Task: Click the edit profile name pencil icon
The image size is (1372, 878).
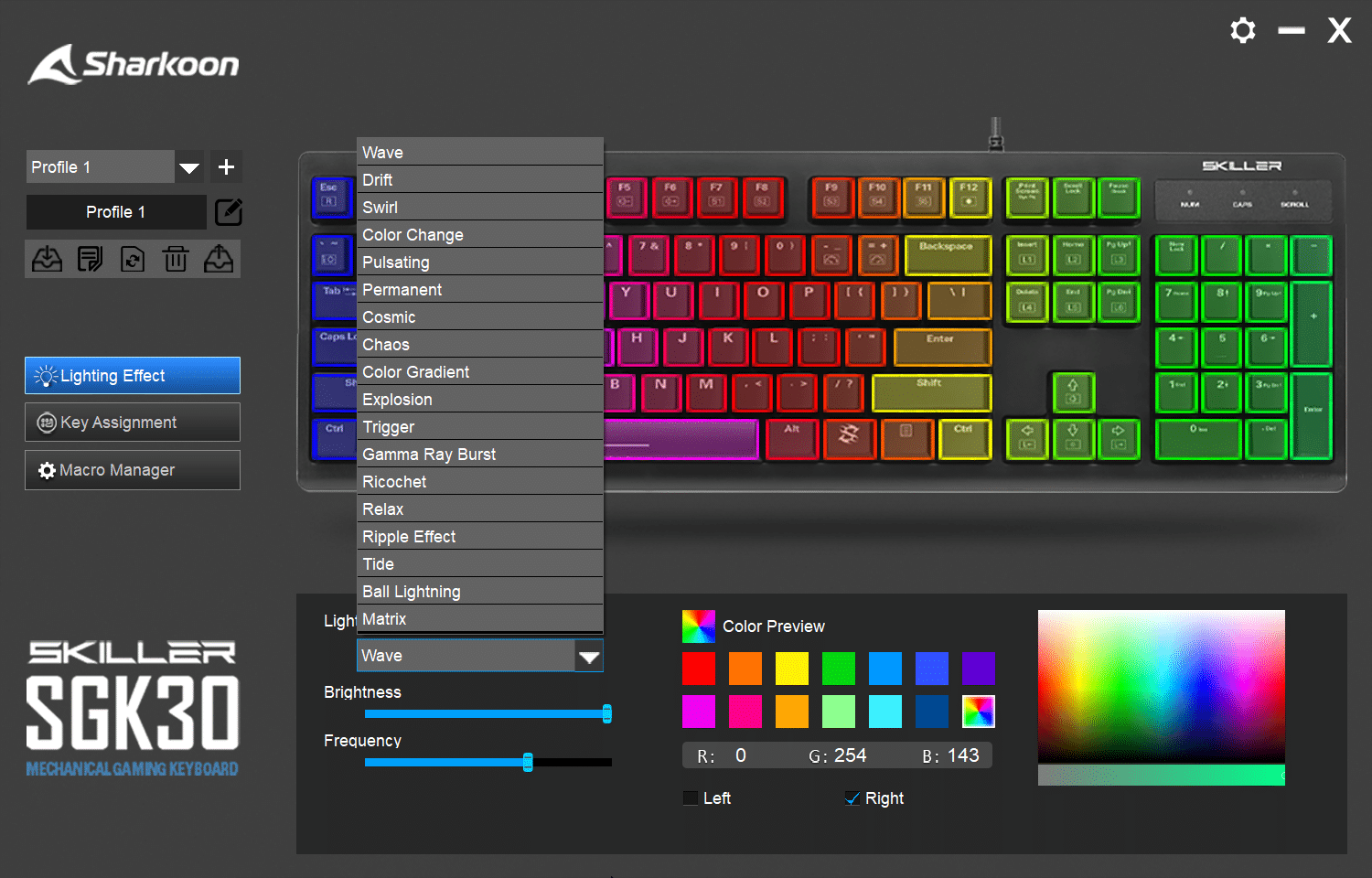Action: (228, 212)
